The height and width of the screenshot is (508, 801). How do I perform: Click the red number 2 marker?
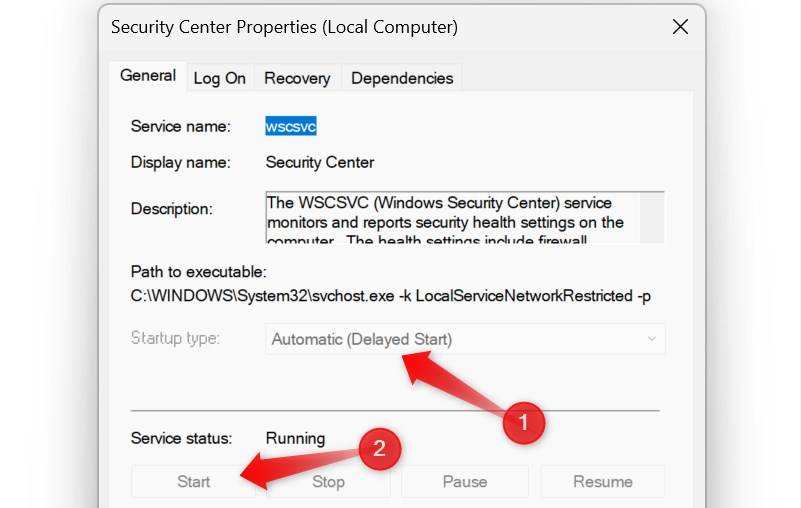pyautogui.click(x=379, y=449)
